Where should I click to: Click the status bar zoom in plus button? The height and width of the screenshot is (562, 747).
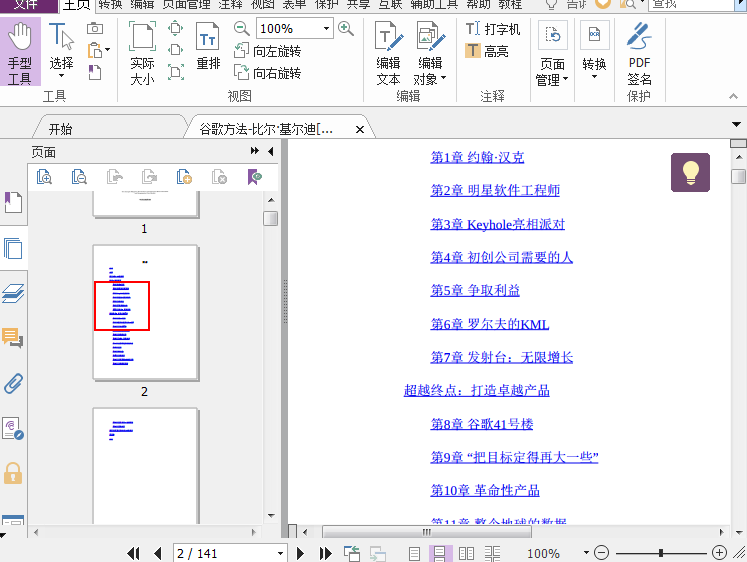719,553
